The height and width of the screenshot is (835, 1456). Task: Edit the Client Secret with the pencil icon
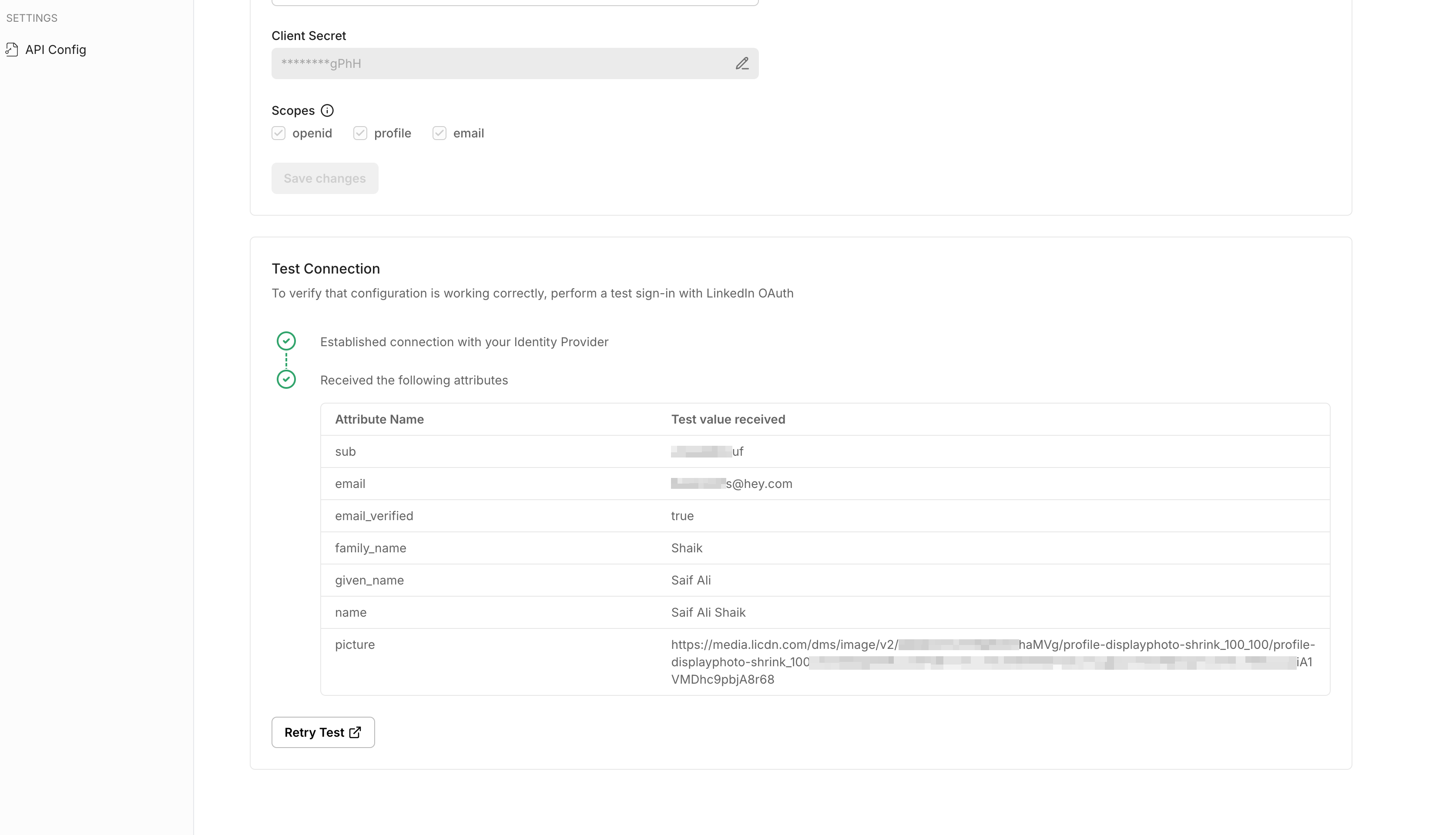click(742, 63)
